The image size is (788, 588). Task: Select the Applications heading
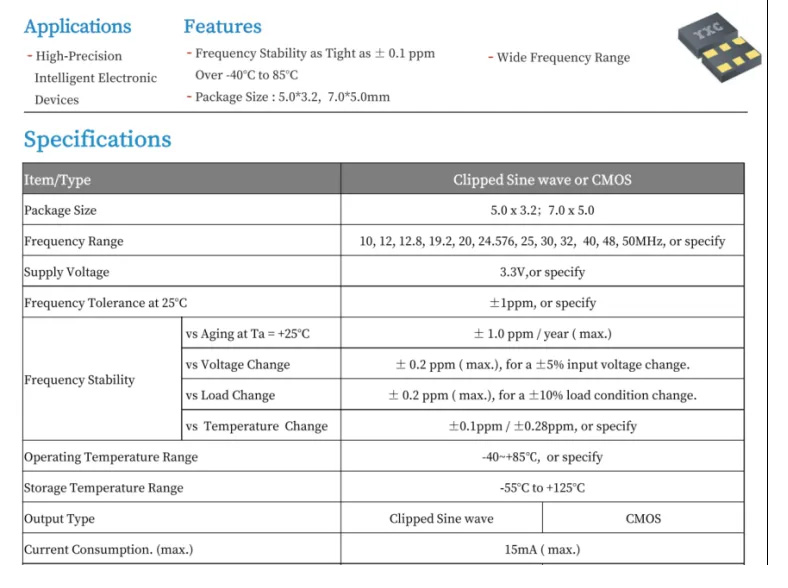[x=78, y=27]
